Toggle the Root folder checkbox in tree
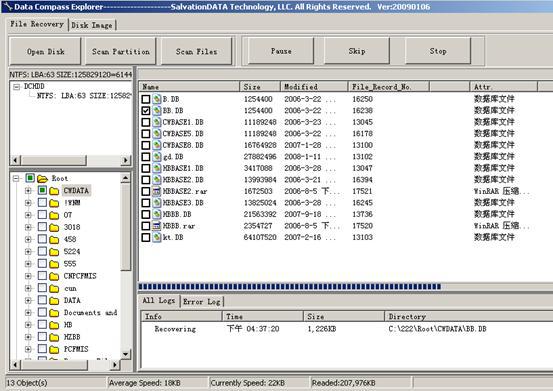553x391 pixels. pos(30,178)
